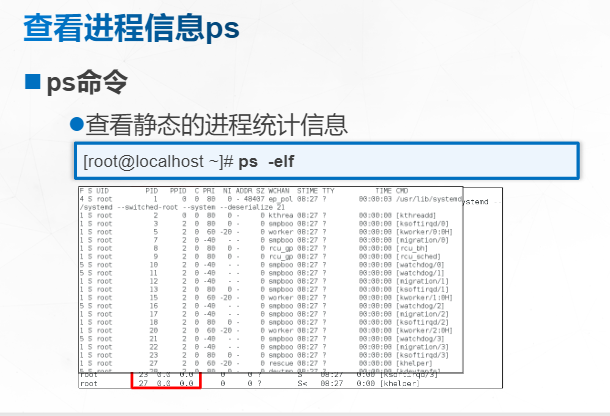610x416 pixels.
Task: Select the CMD column header
Action: click(x=402, y=191)
